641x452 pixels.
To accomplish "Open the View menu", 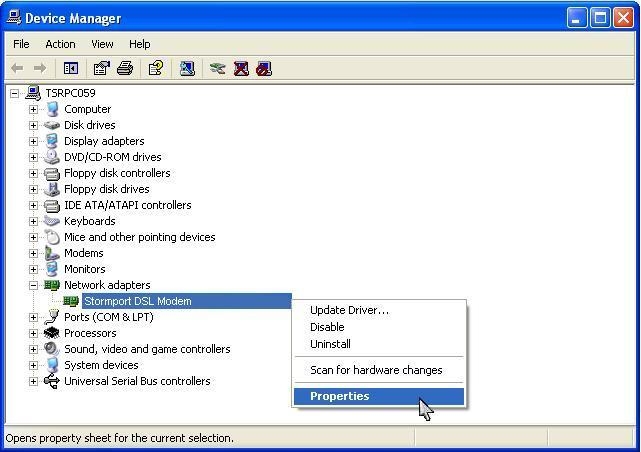I will 102,44.
